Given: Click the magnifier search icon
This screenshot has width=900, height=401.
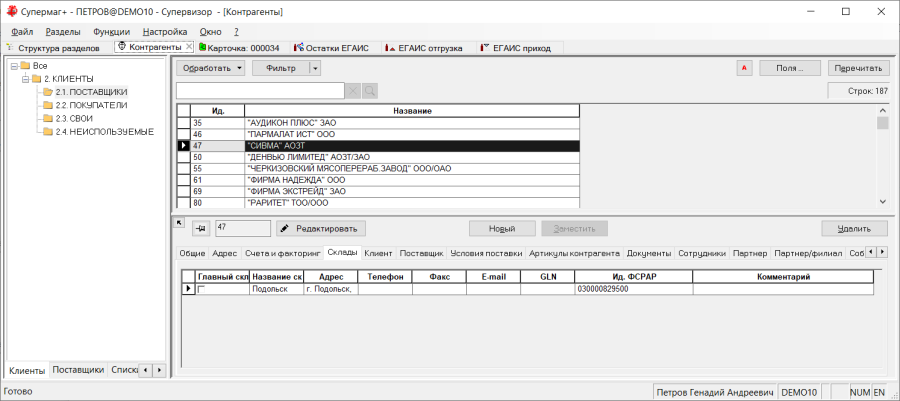Looking at the screenshot, I should tap(370, 91).
